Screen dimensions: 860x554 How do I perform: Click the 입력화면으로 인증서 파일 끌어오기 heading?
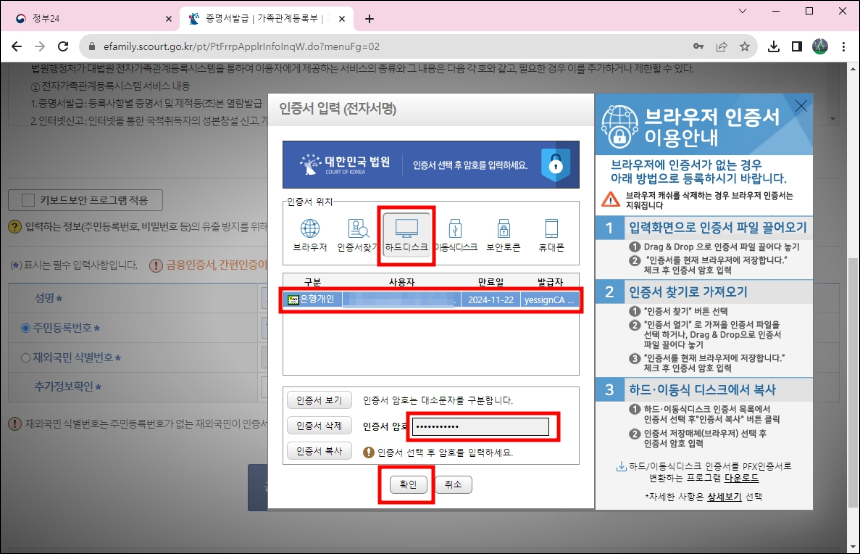[x=717, y=227]
